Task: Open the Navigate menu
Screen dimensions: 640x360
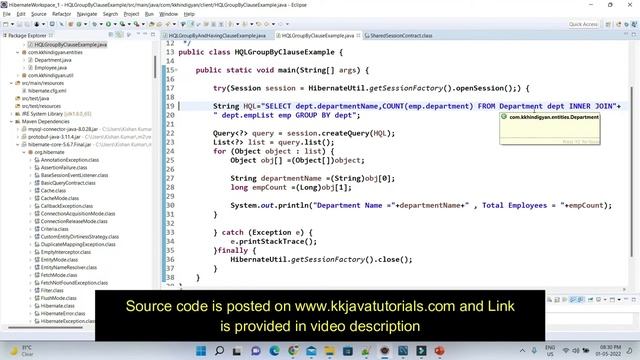Action: (x=87, y=14)
